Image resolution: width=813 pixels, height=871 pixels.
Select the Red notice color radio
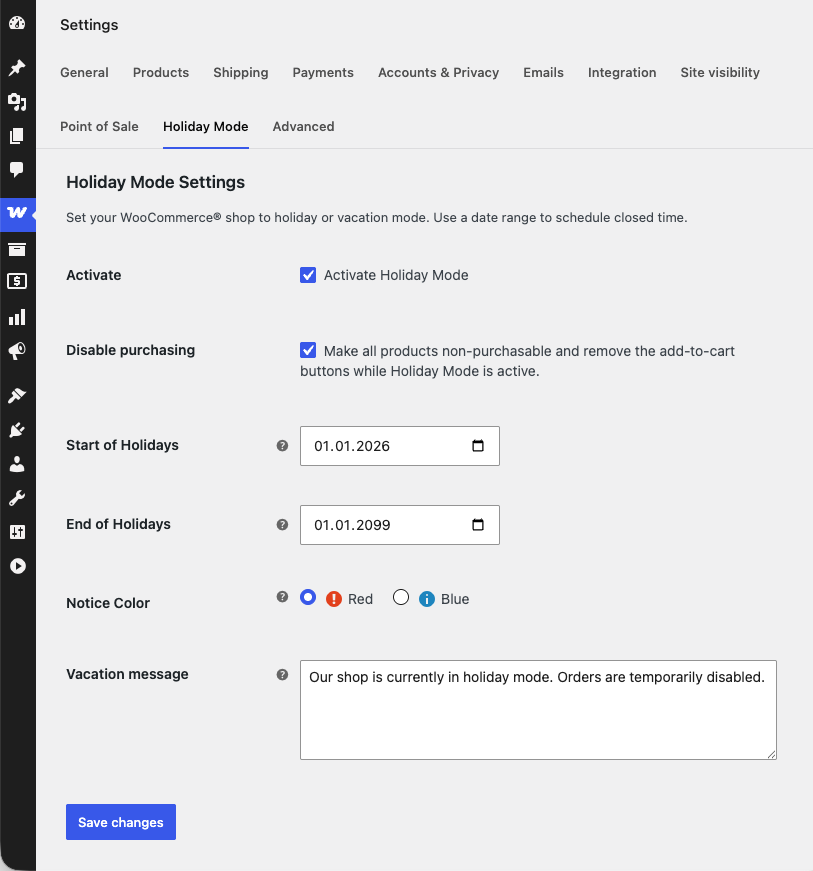coord(308,597)
